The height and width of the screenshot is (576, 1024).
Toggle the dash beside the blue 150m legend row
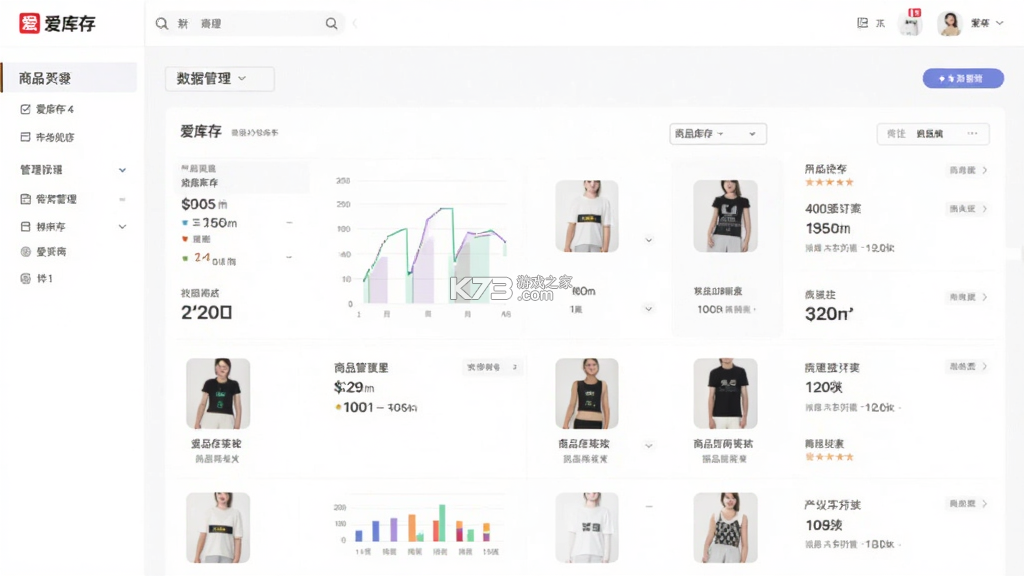pos(289,223)
